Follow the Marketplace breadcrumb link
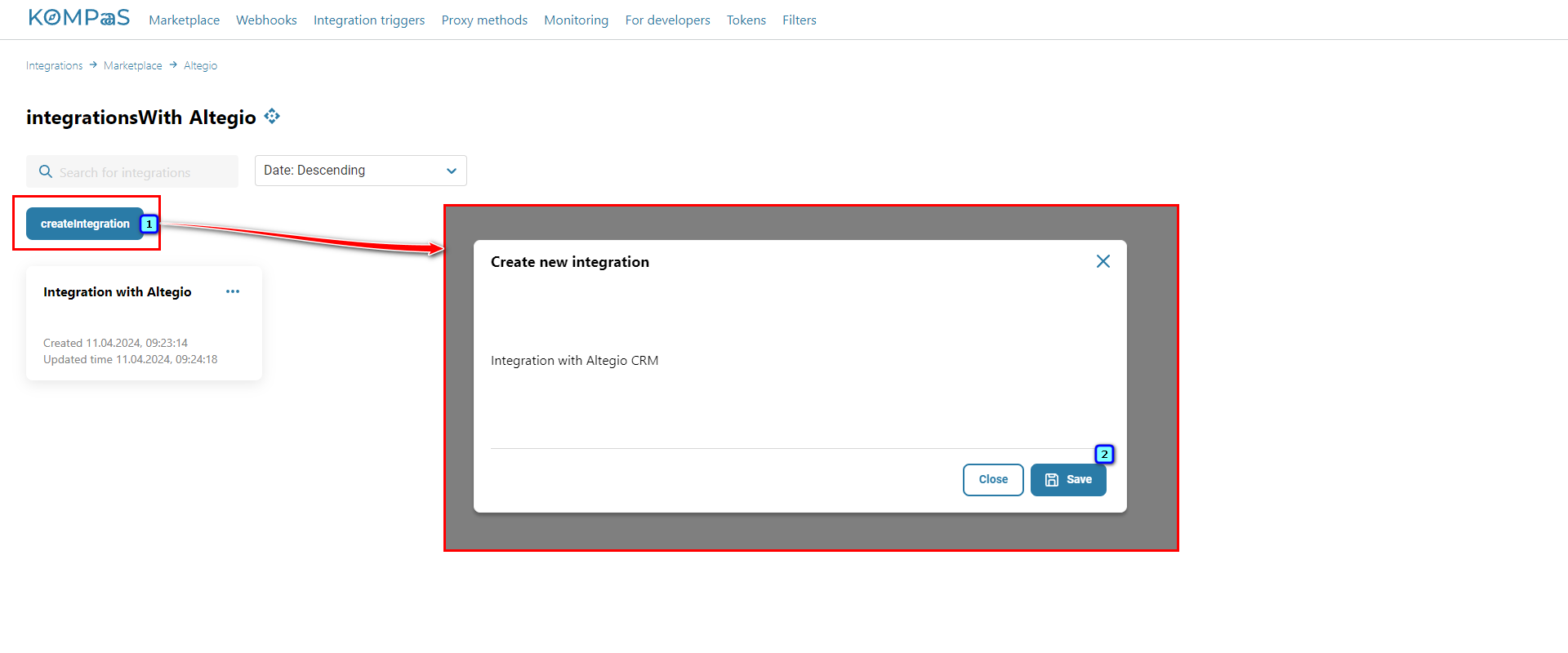The width and height of the screenshot is (1568, 653). click(x=133, y=65)
